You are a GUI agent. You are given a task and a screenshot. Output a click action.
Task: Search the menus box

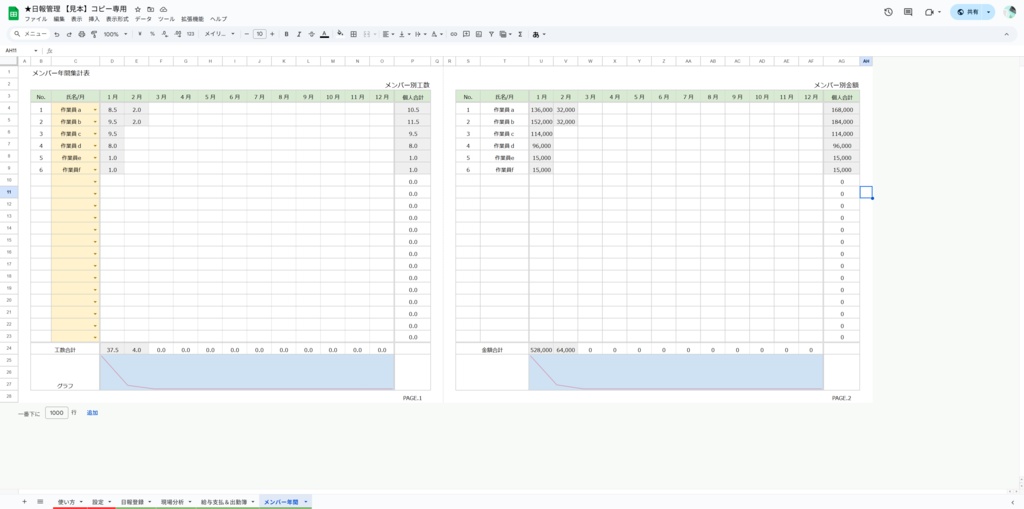pos(30,34)
